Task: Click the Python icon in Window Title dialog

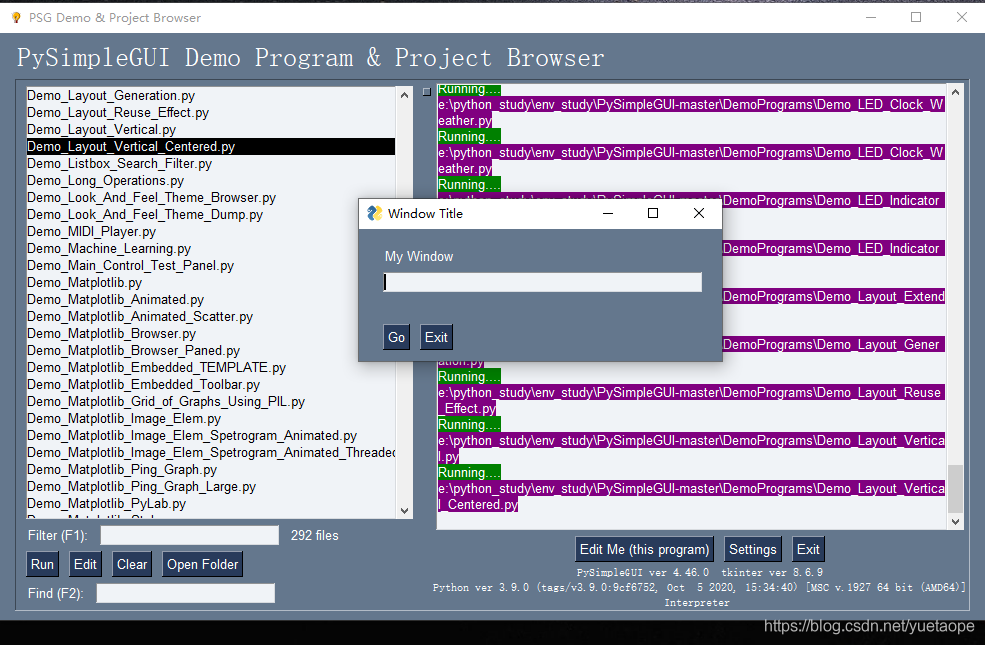Action: tap(374, 213)
